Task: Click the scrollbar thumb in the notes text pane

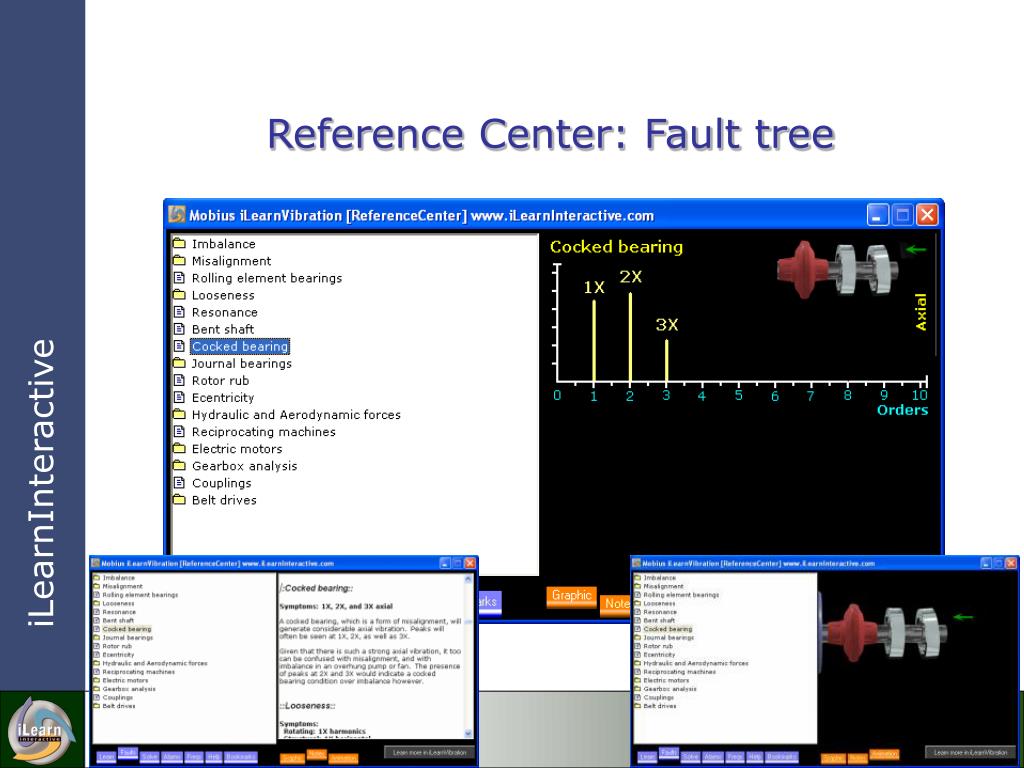Action: tap(468, 622)
